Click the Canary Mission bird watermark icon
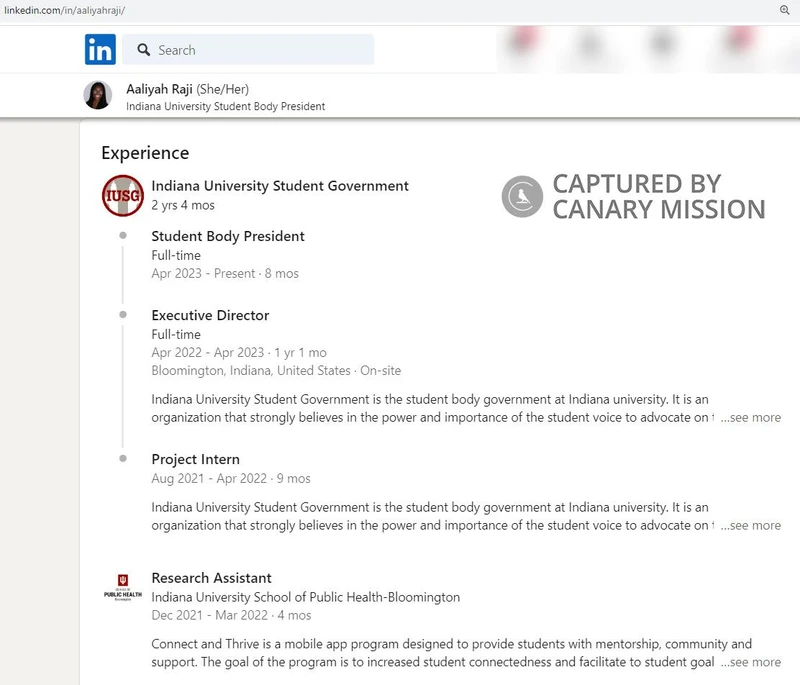 click(521, 197)
